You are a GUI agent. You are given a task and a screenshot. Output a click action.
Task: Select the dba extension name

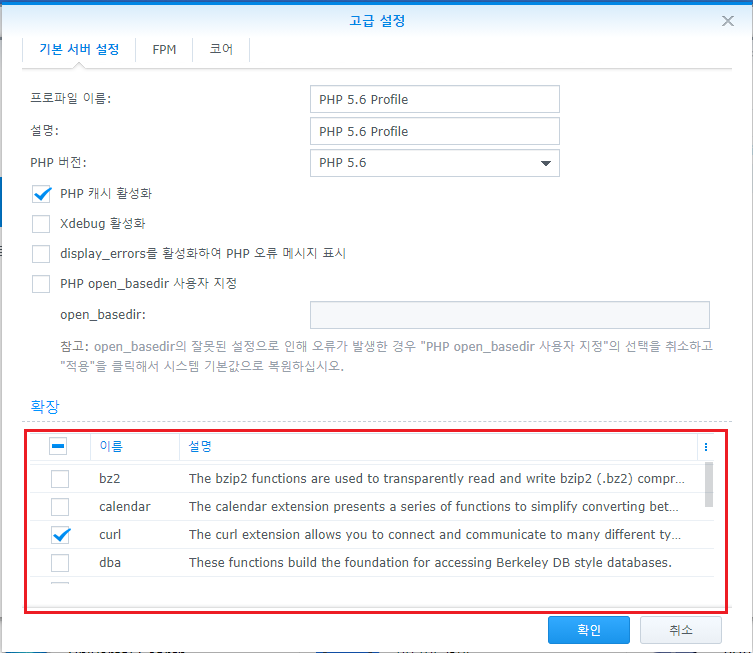click(110, 563)
